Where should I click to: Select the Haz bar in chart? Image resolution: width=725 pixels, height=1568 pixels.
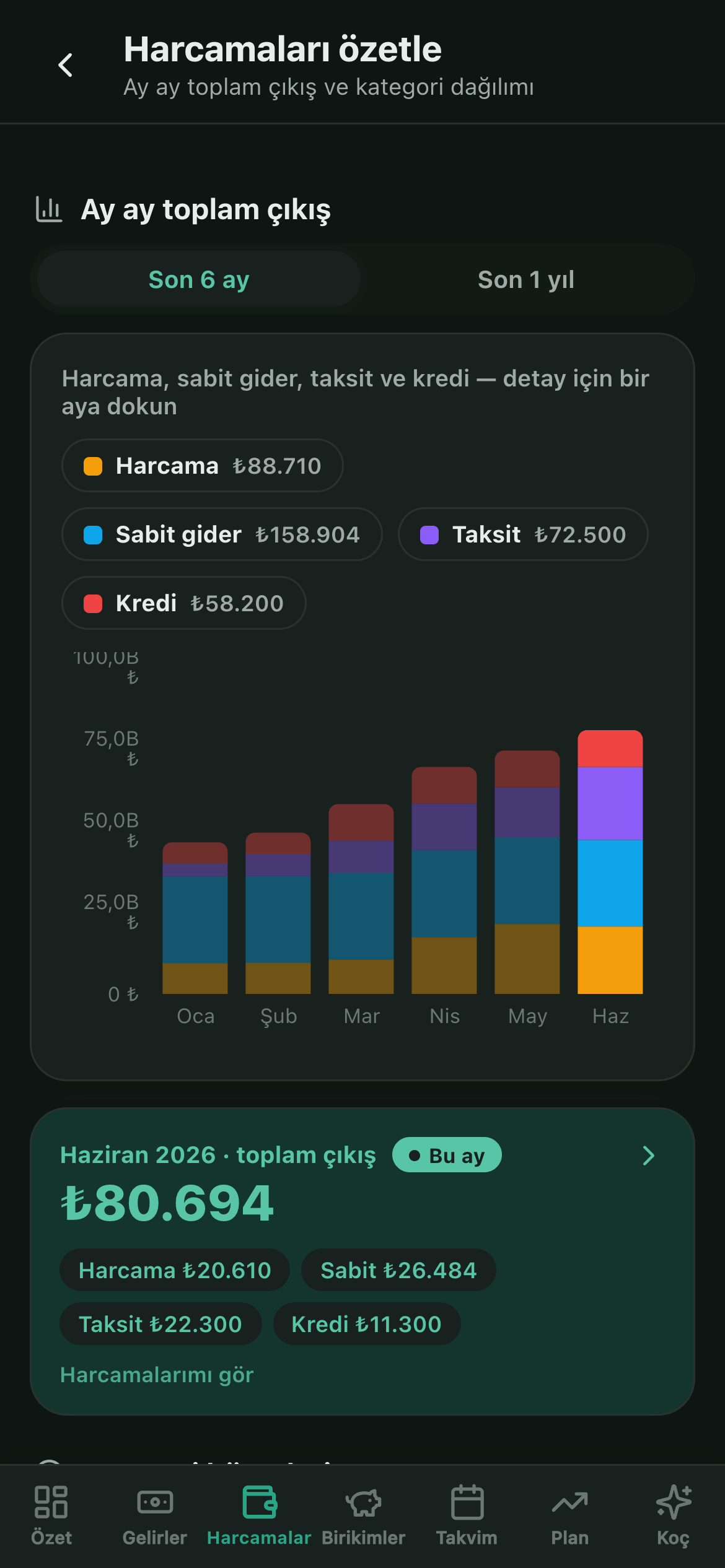point(610,862)
